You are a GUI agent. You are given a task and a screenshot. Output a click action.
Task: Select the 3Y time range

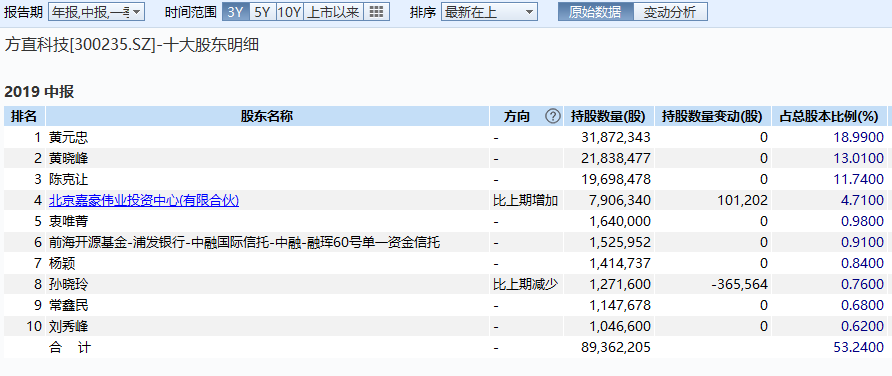(x=236, y=12)
